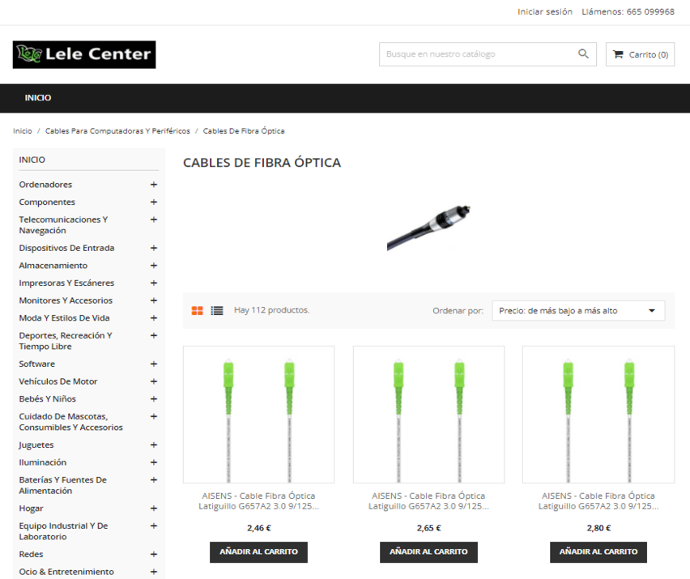The height and width of the screenshot is (579, 690).
Task: Click the search magnifier icon
Action: [x=583, y=54]
